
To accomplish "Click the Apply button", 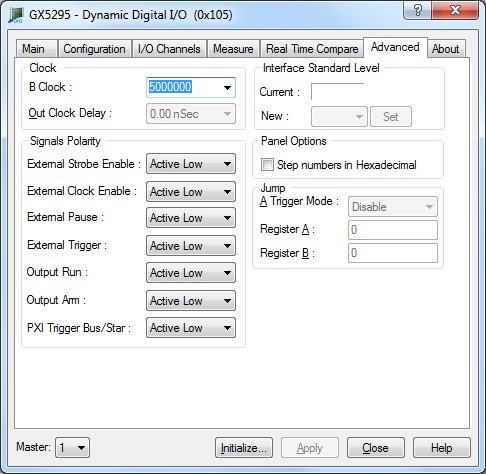I will (310, 448).
